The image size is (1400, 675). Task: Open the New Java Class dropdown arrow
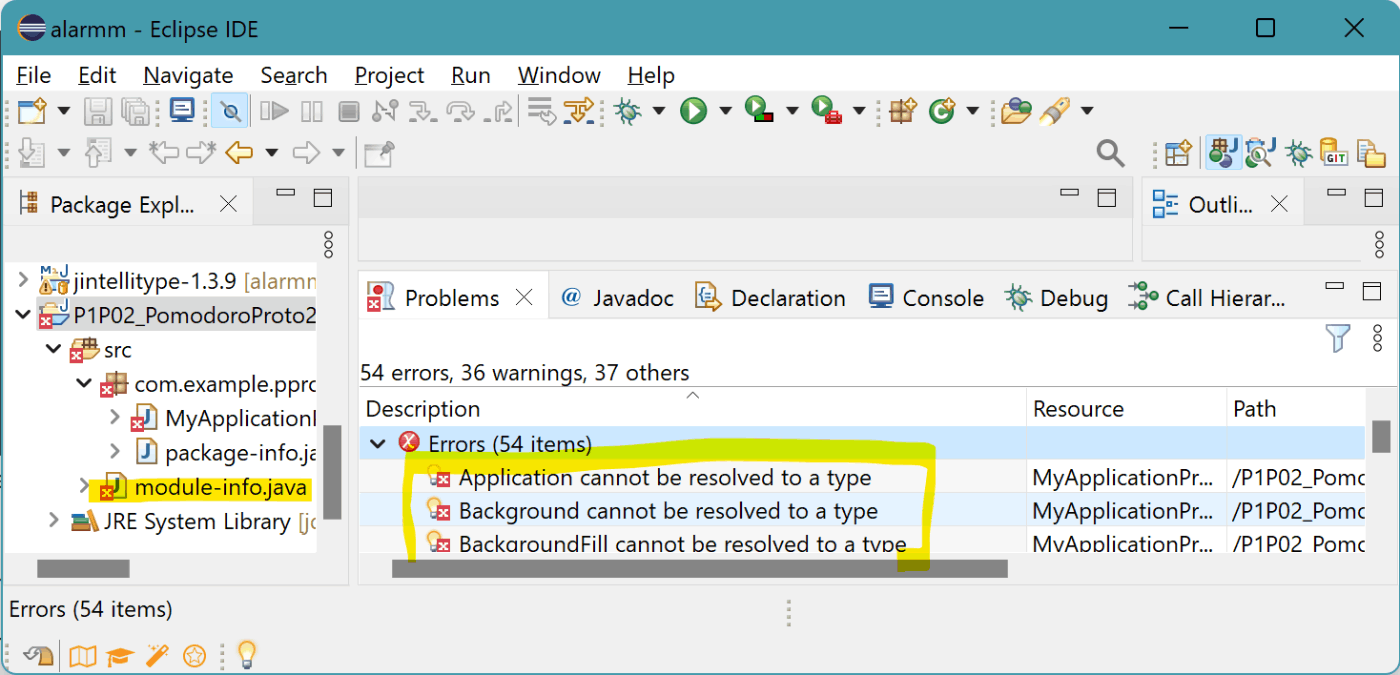tap(972, 110)
